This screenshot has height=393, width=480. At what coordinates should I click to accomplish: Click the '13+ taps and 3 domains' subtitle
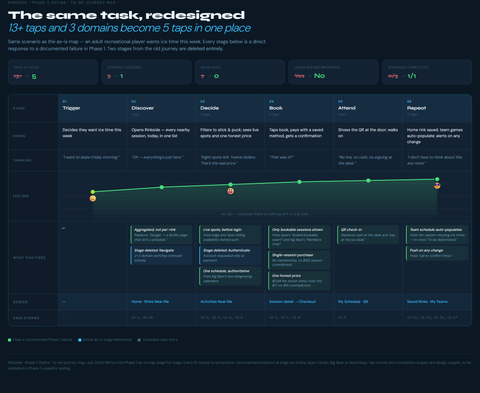tap(129, 28)
